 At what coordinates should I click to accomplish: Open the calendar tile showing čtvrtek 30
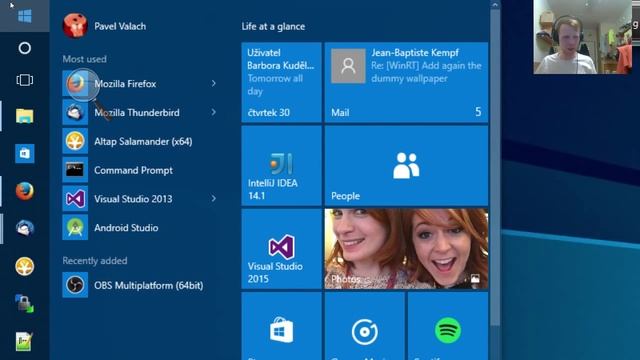point(281,82)
